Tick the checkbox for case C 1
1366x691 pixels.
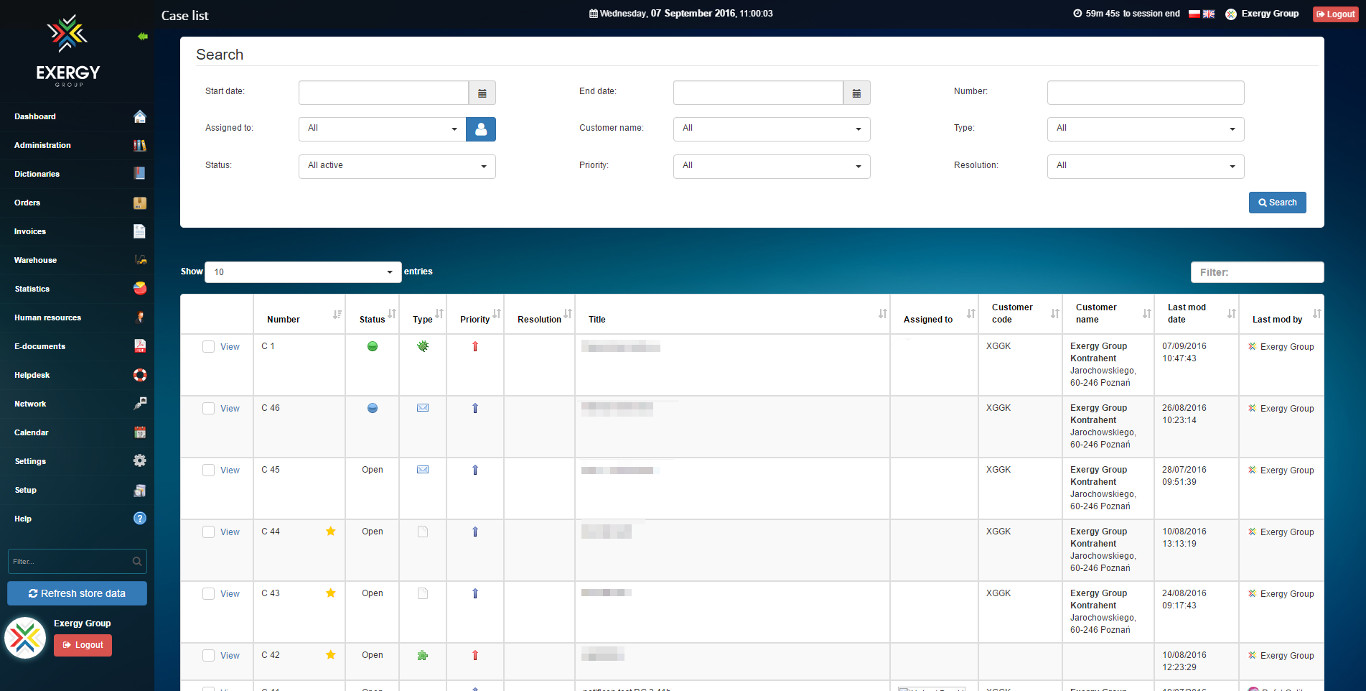pos(208,346)
